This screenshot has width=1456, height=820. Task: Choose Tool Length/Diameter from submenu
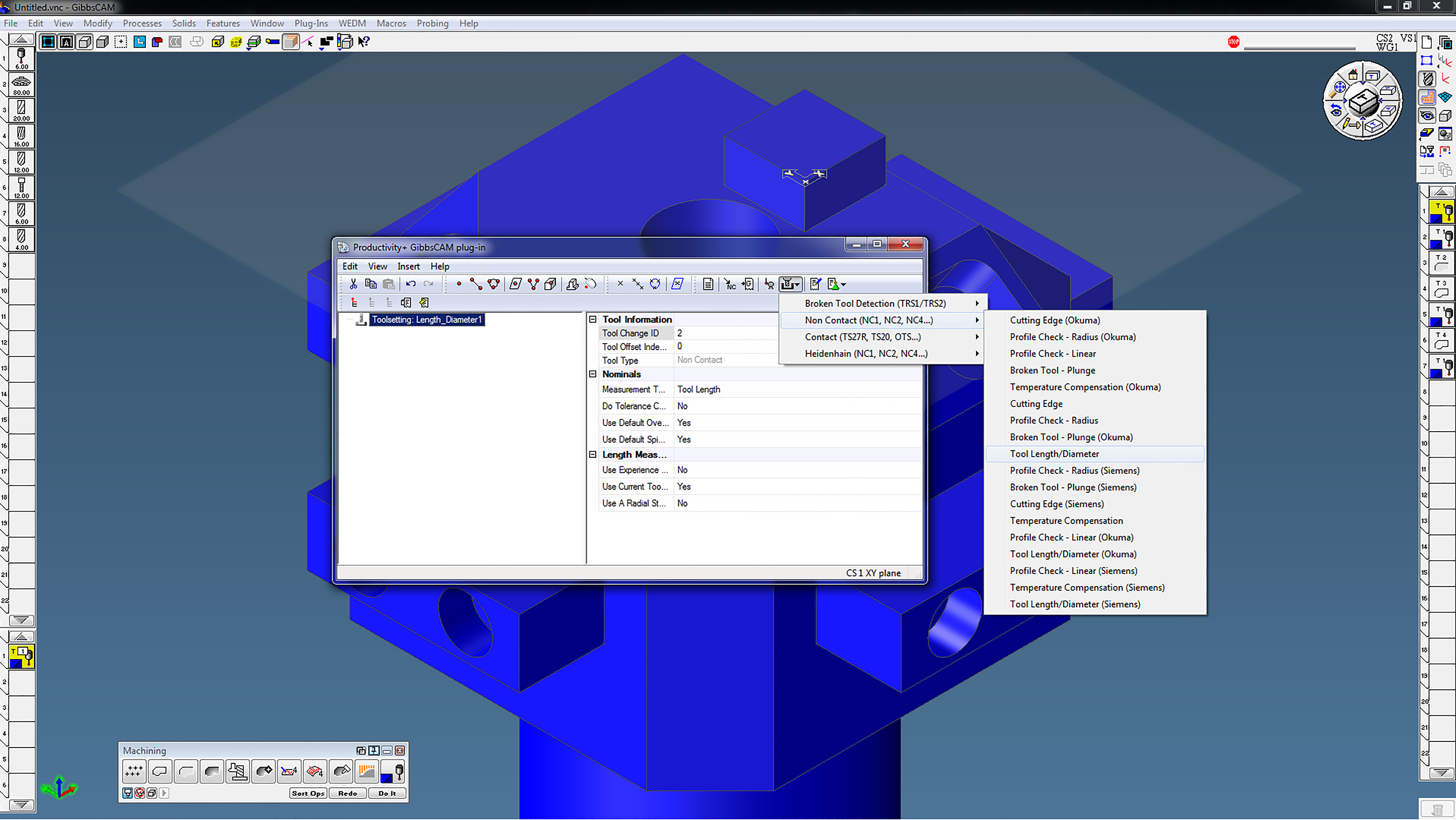(1095, 454)
